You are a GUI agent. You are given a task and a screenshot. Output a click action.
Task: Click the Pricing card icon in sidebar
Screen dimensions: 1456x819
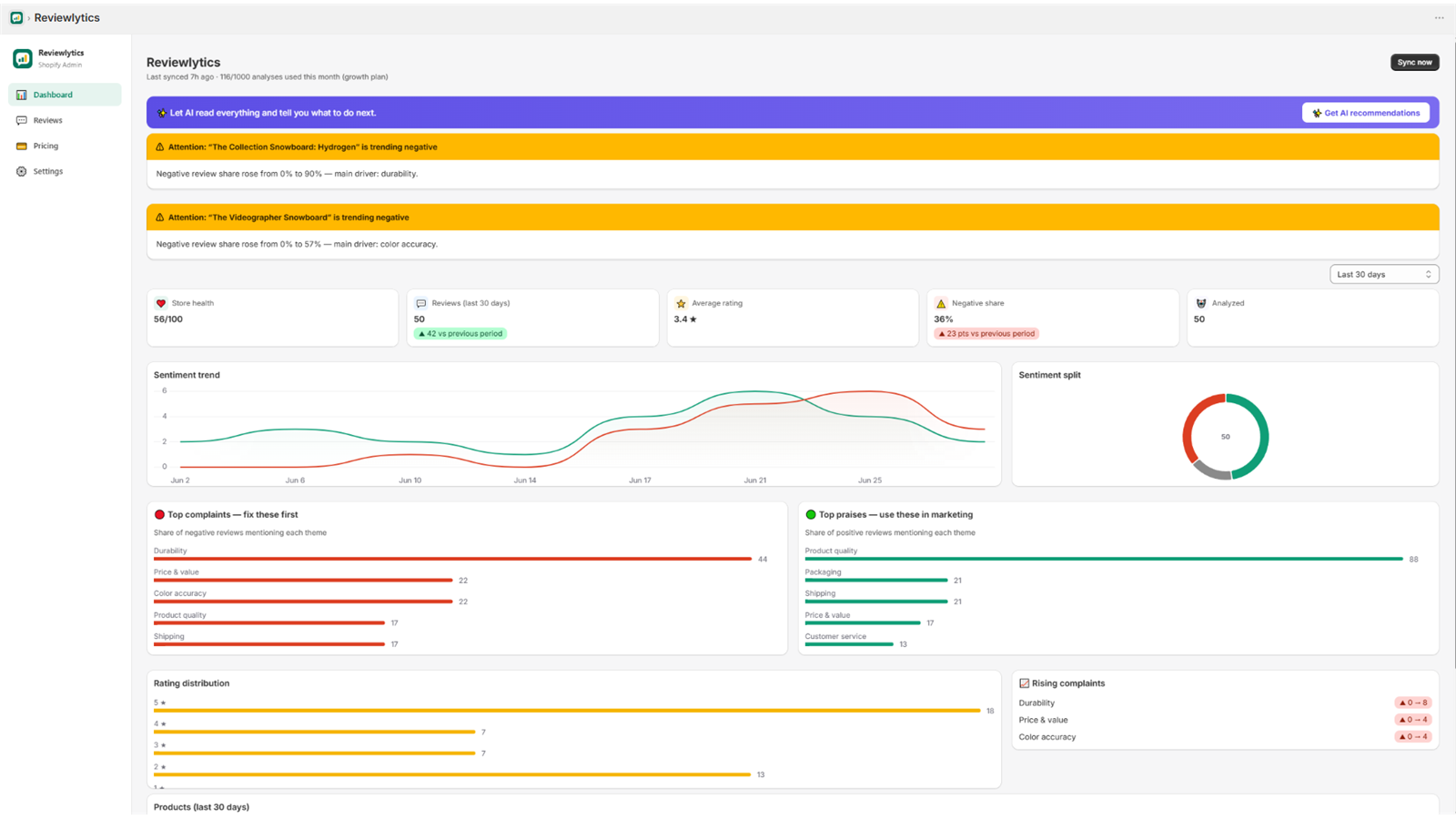pos(22,146)
